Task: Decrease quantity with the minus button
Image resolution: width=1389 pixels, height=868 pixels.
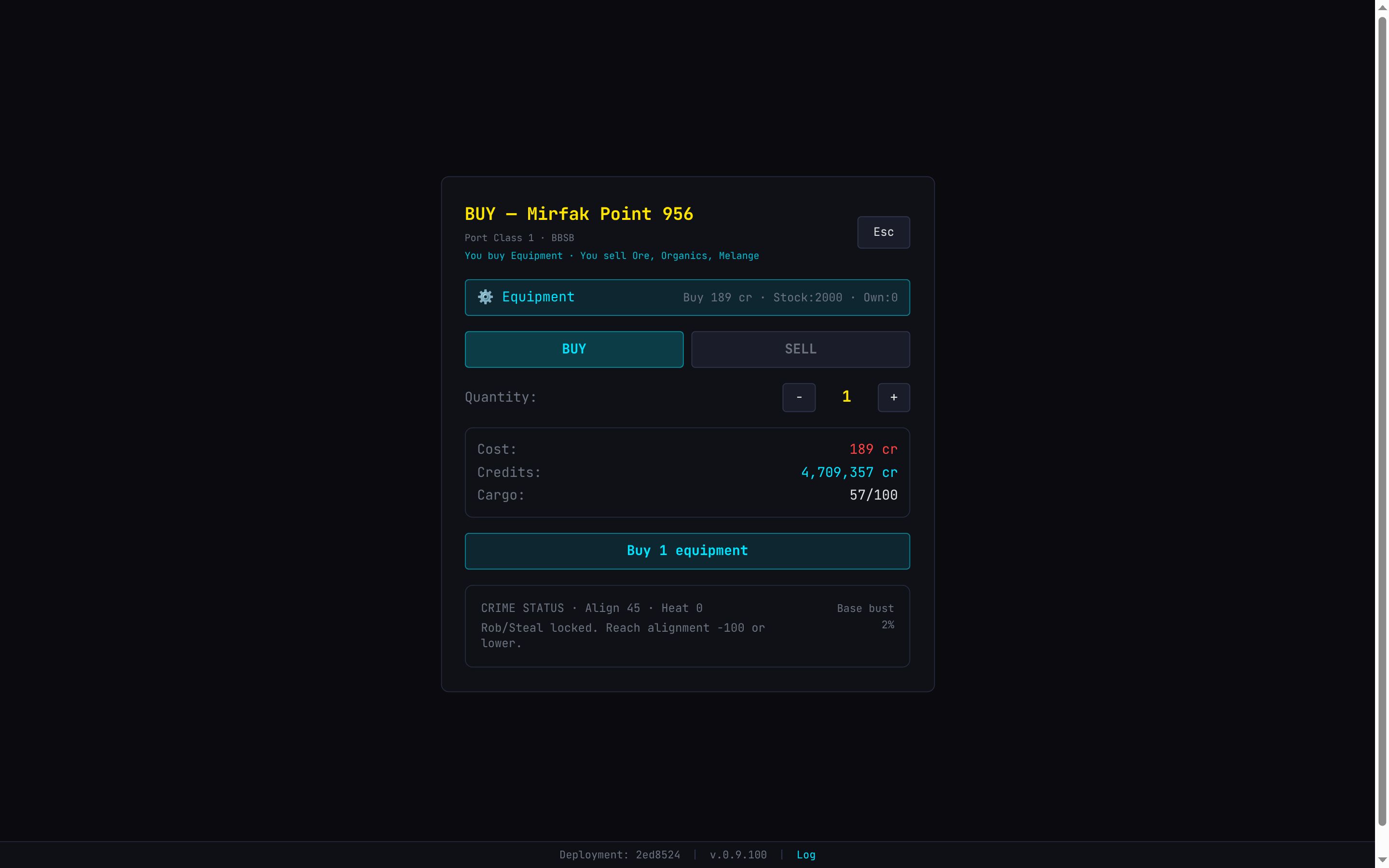Action: (x=798, y=397)
